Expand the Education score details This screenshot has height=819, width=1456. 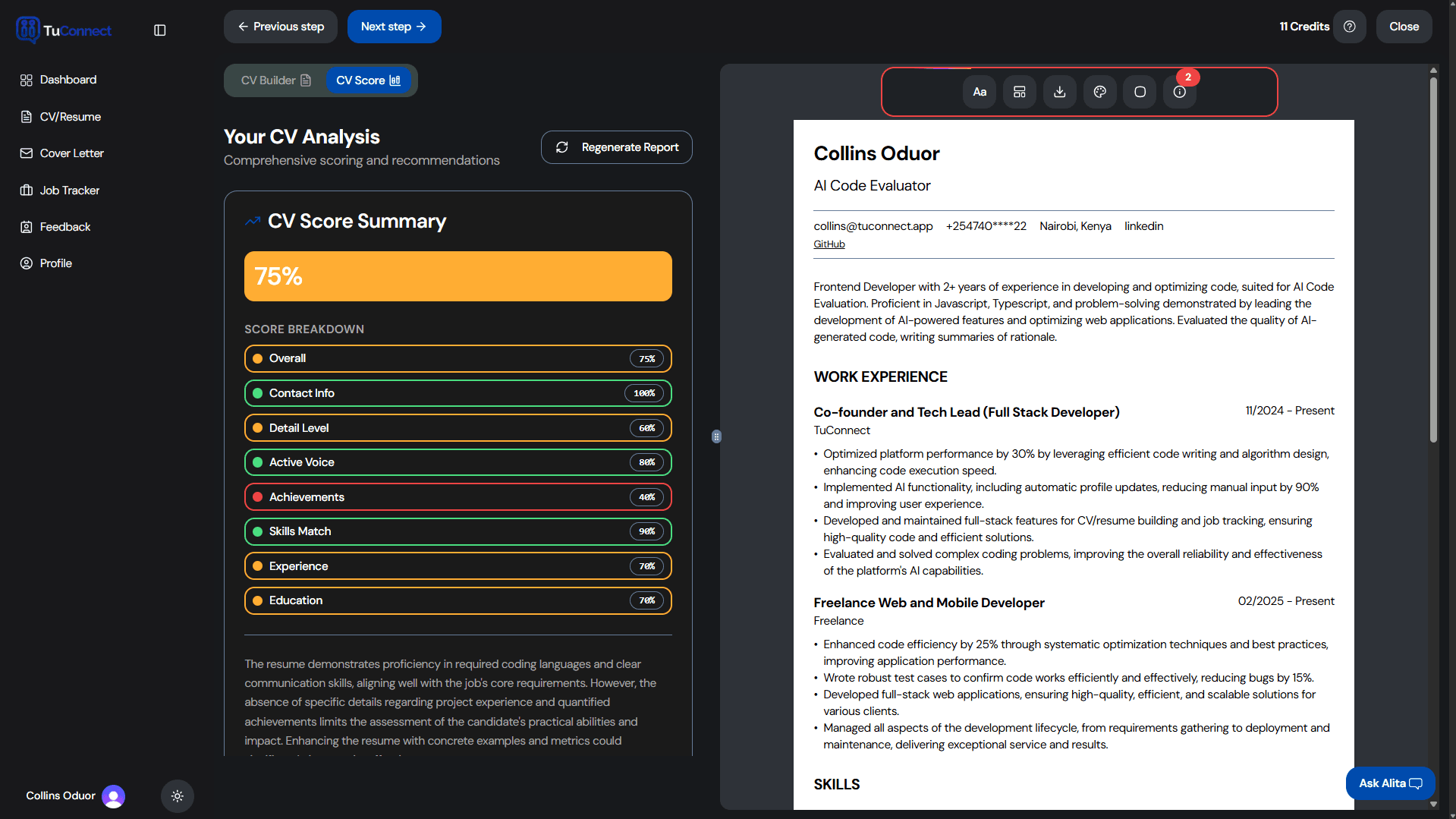(x=457, y=600)
